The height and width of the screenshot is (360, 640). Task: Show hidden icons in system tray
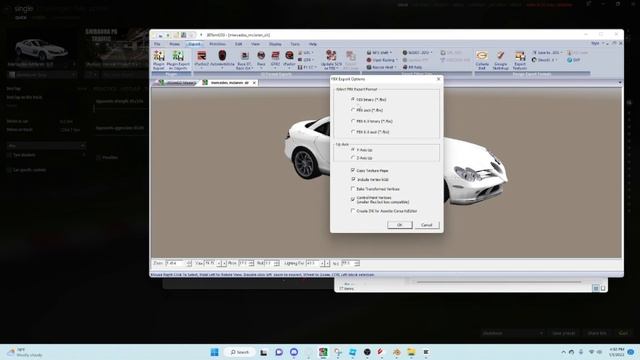[x=563, y=352]
